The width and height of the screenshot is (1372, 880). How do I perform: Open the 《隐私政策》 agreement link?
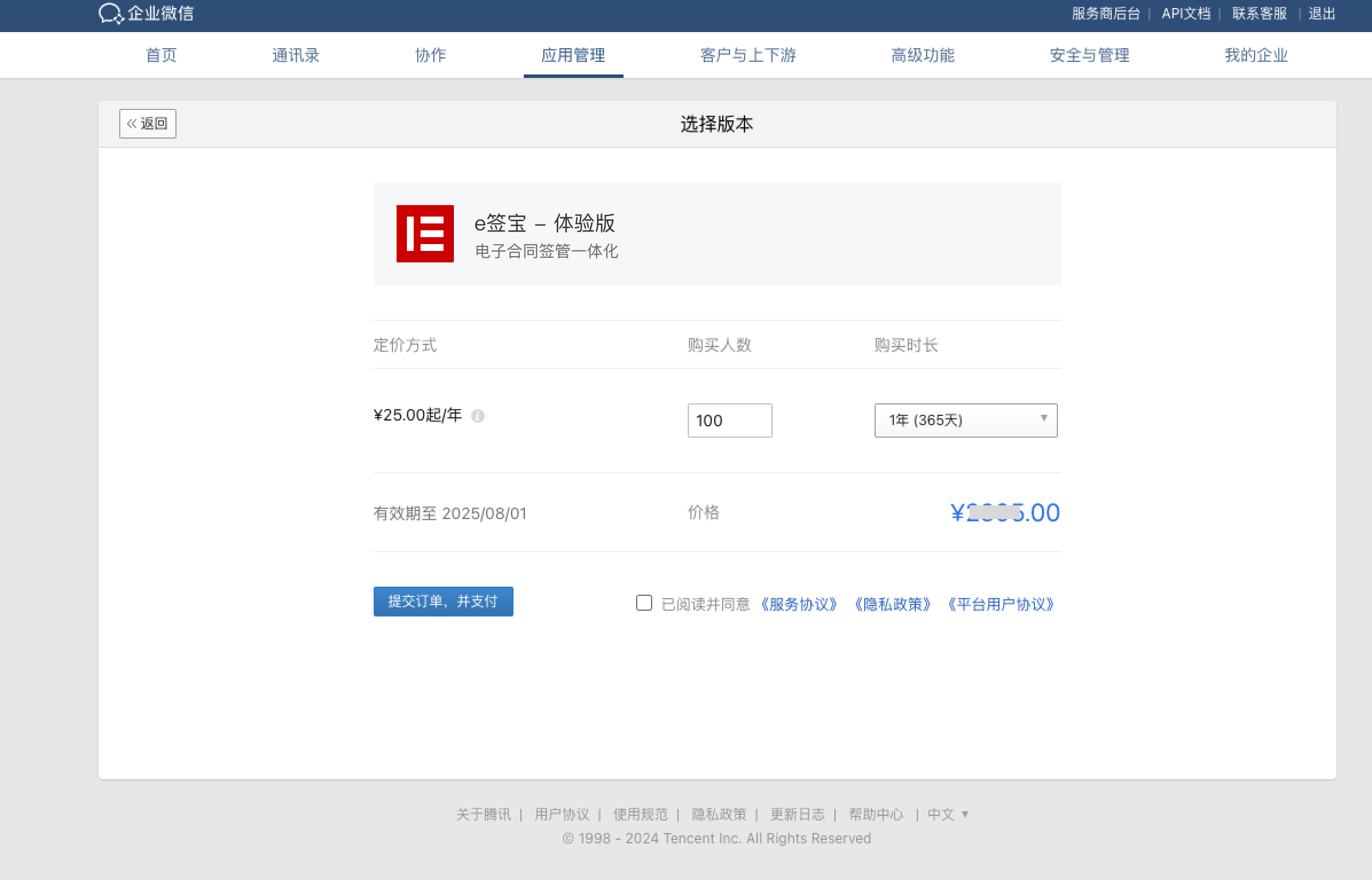coord(892,604)
